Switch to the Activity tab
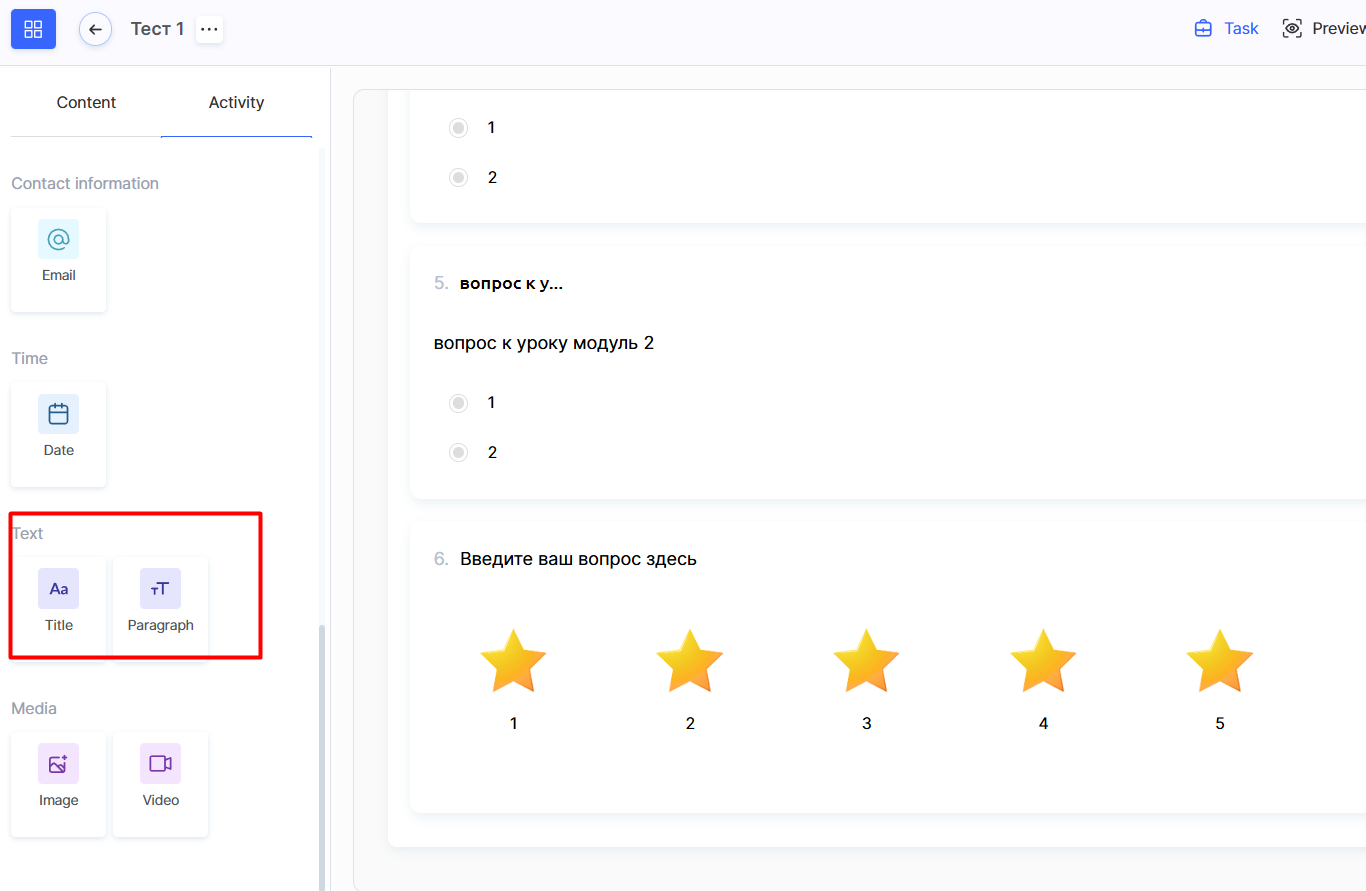The image size is (1366, 891). (236, 103)
